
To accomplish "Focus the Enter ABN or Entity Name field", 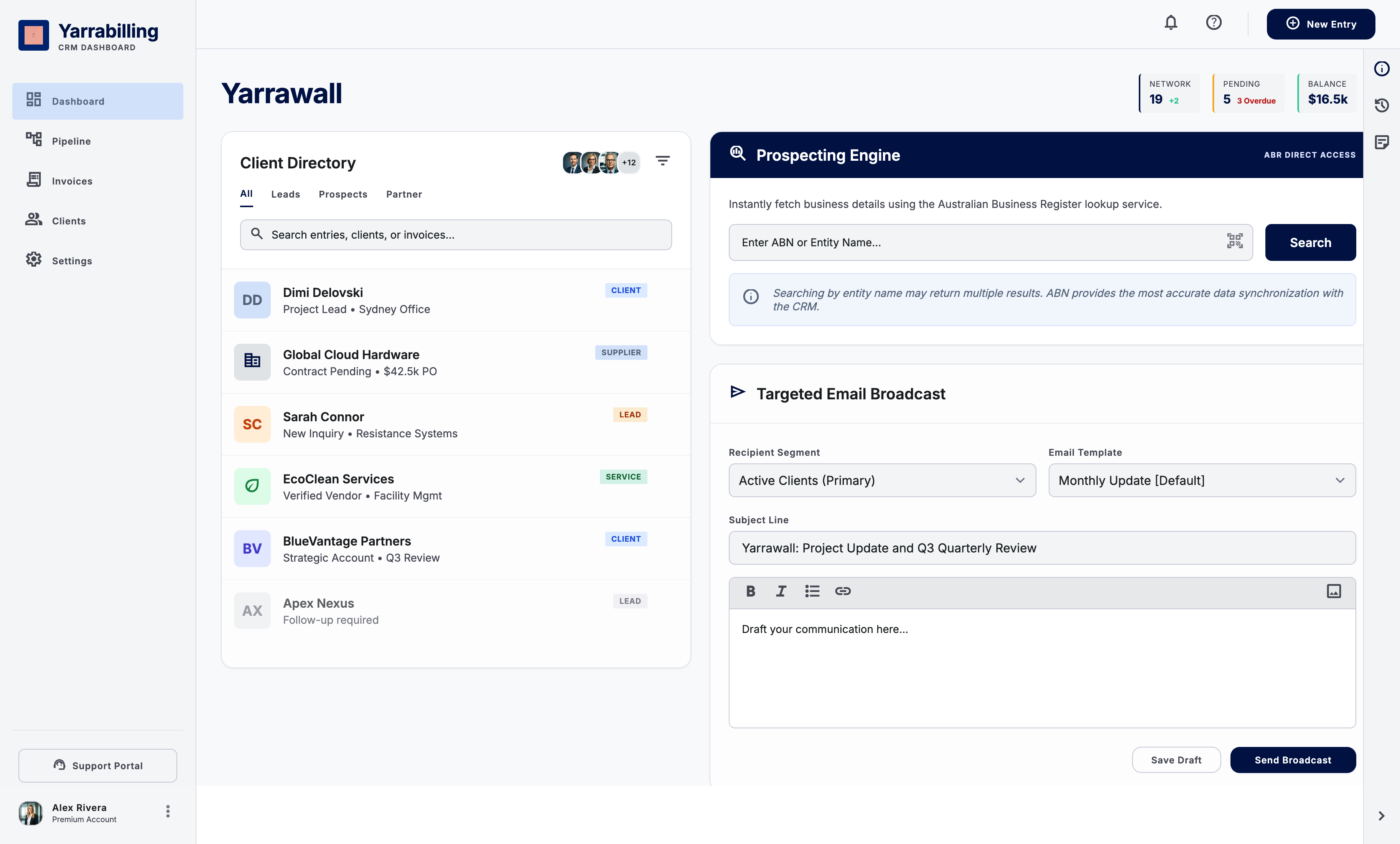I will tap(990, 242).
